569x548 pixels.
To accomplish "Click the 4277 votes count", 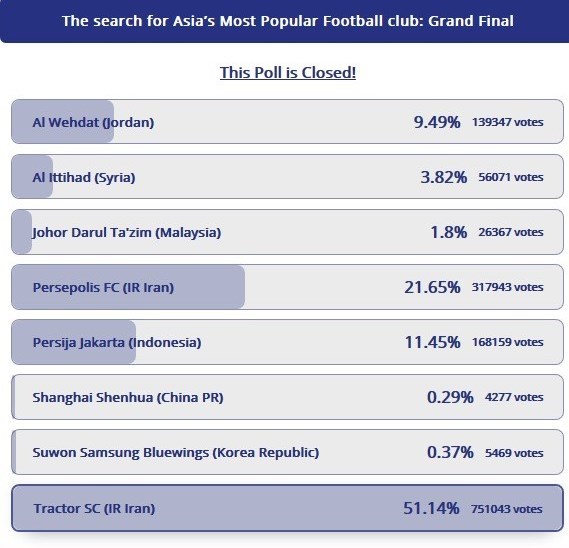I will [514, 397].
